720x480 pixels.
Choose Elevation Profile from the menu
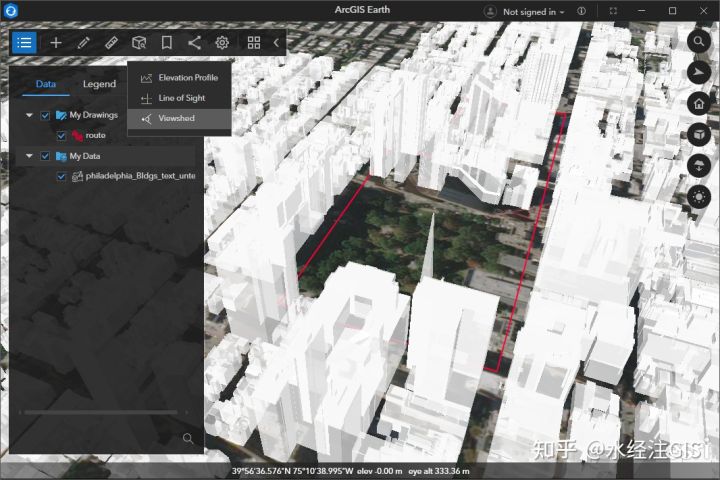(179, 78)
